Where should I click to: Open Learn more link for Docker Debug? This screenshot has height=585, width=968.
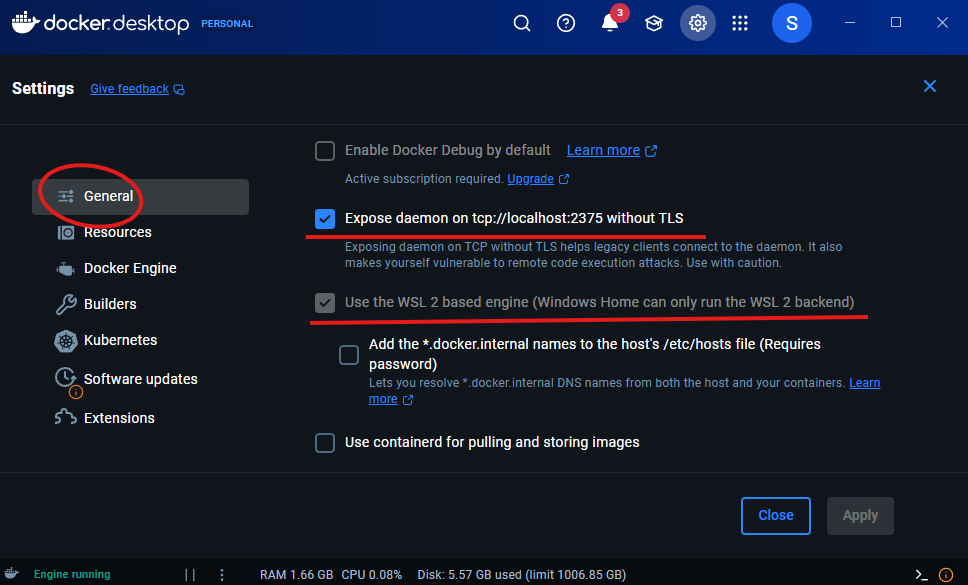(x=603, y=151)
